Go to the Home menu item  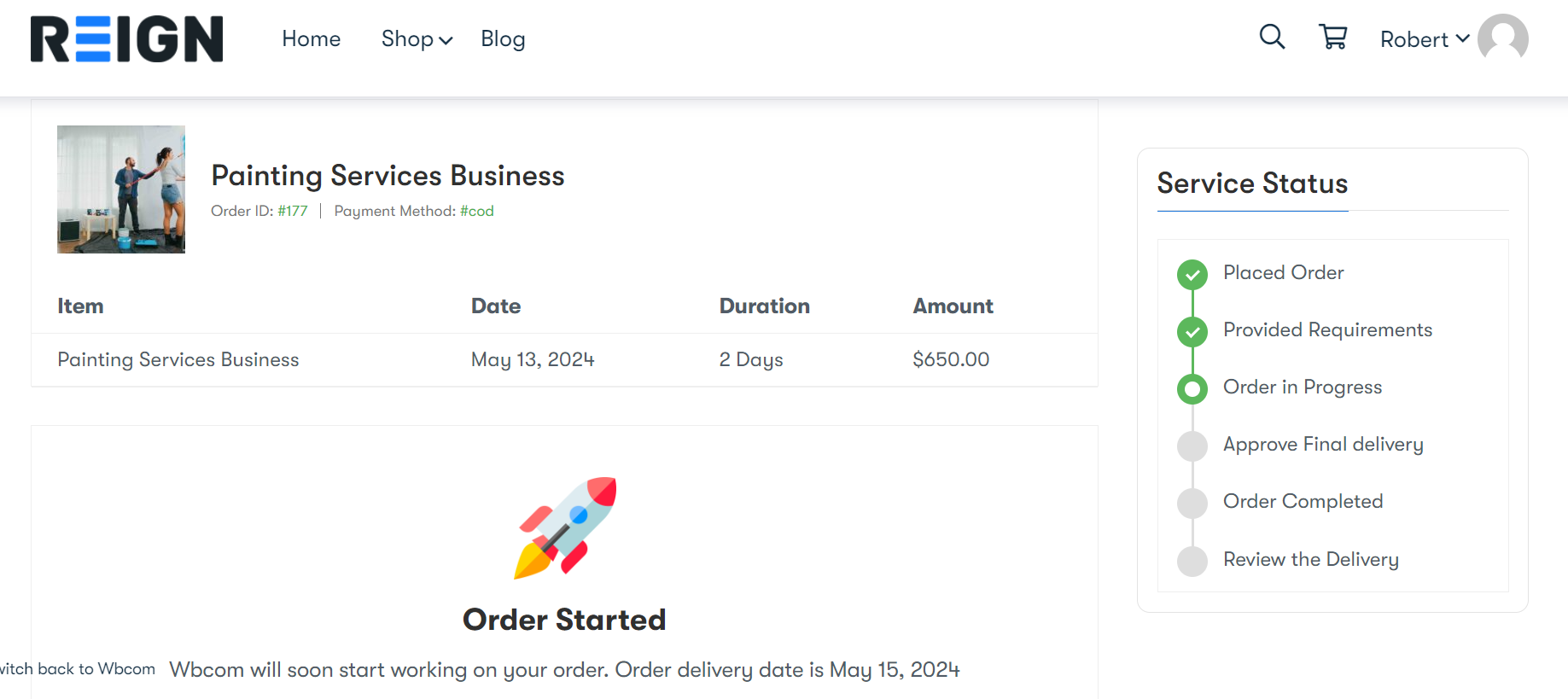(x=312, y=39)
